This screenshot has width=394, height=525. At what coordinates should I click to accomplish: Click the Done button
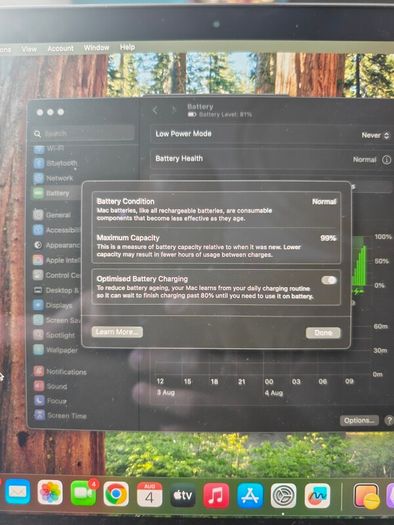pos(323,332)
